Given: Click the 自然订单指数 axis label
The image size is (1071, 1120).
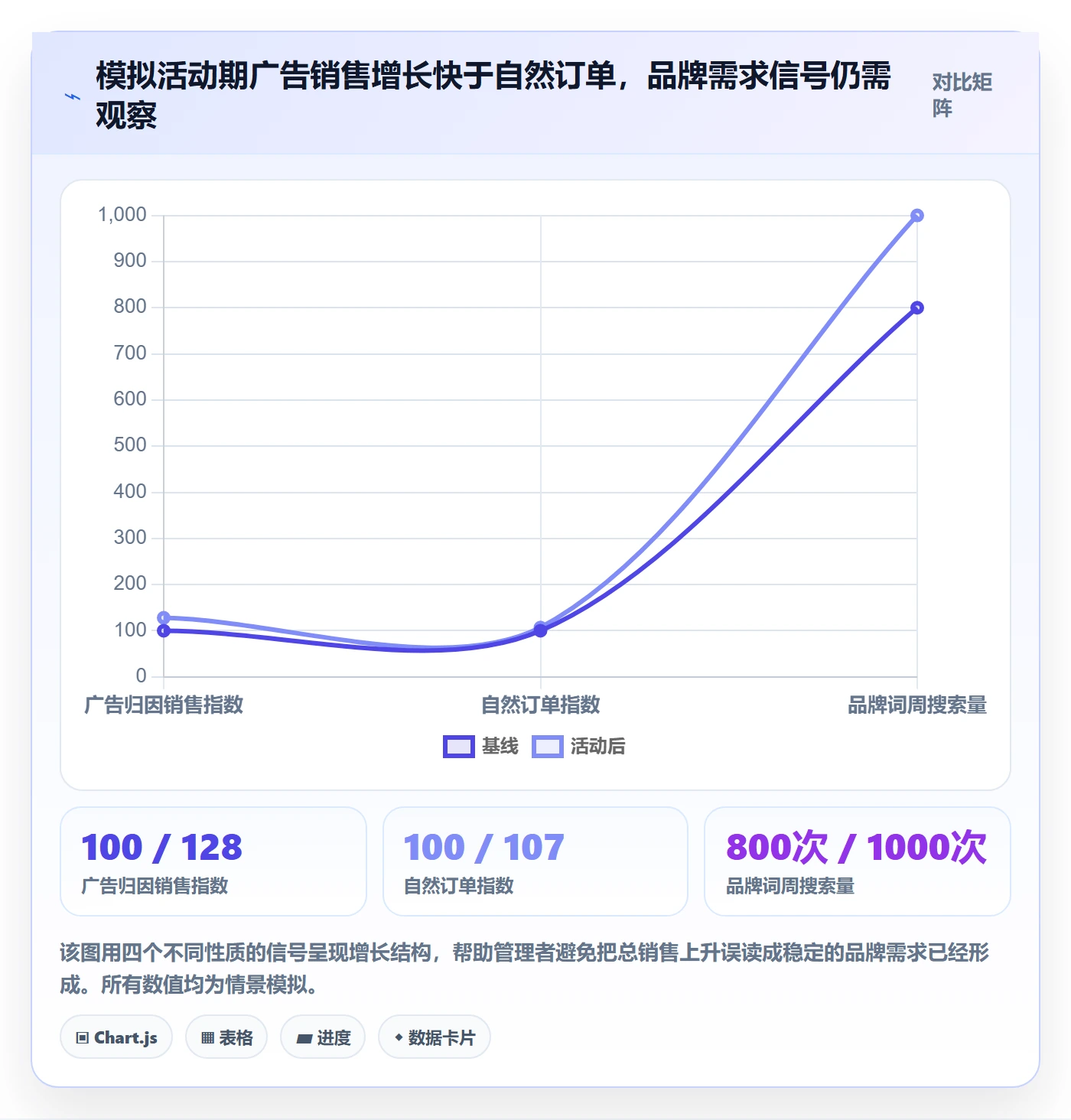Looking at the screenshot, I should (540, 705).
